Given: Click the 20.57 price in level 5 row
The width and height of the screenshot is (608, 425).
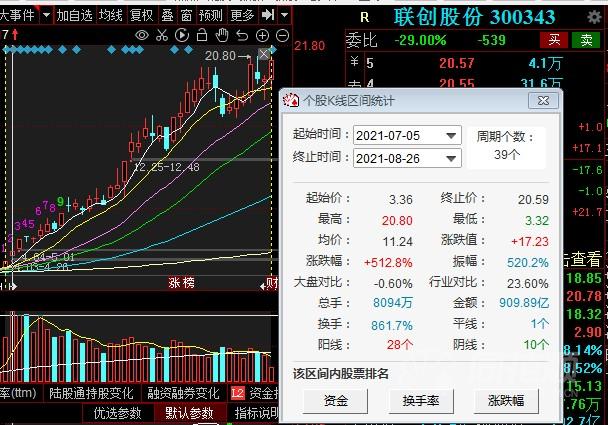Looking at the screenshot, I should click(x=456, y=63).
